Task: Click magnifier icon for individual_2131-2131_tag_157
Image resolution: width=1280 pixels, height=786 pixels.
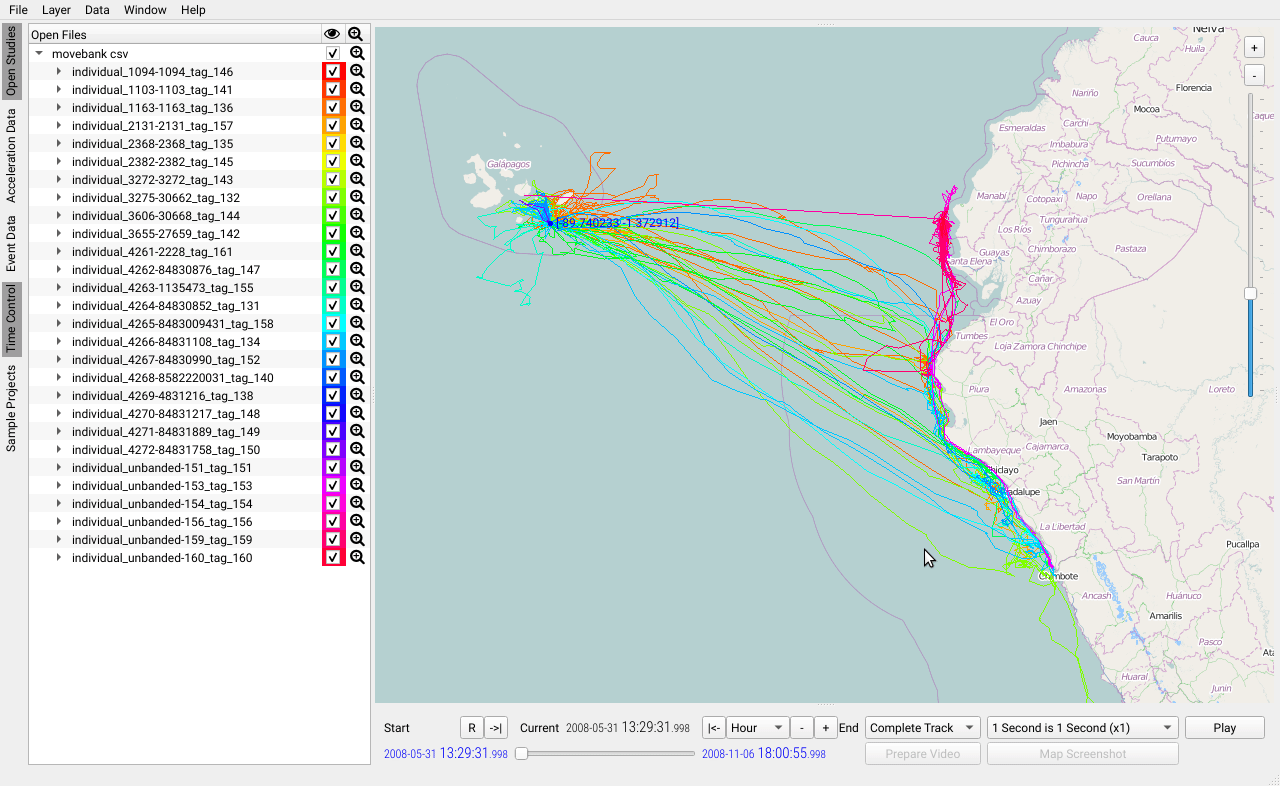Action: tap(357, 126)
